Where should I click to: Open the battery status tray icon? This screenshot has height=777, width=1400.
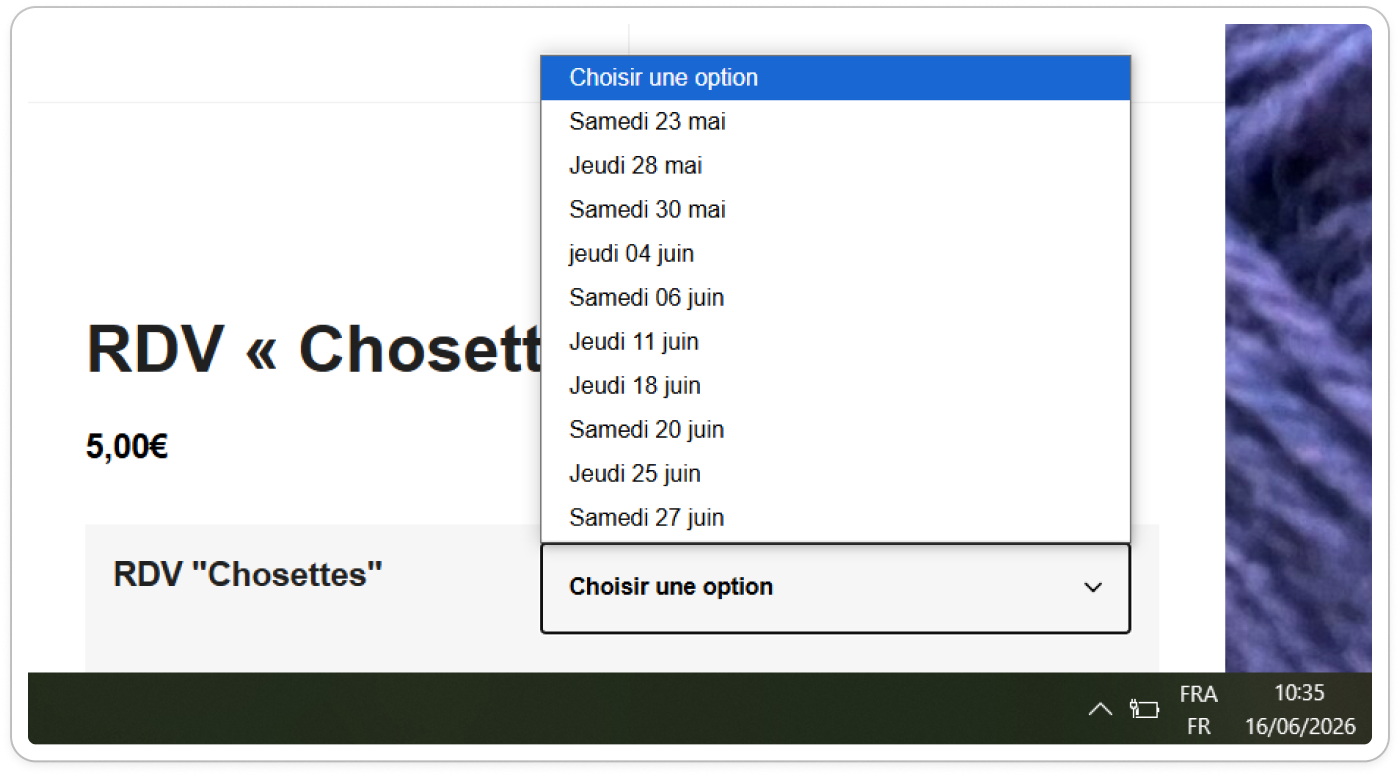click(x=1144, y=709)
